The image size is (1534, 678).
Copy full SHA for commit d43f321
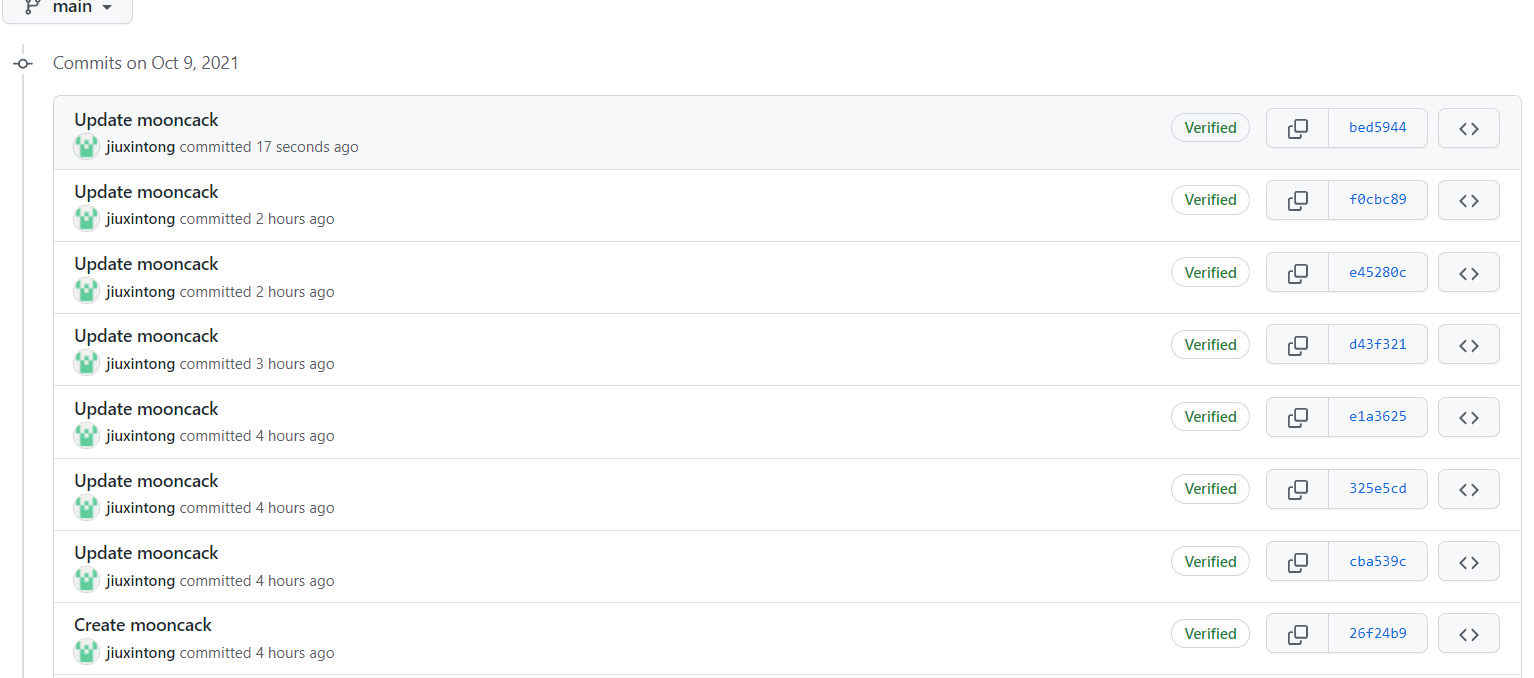1297,345
